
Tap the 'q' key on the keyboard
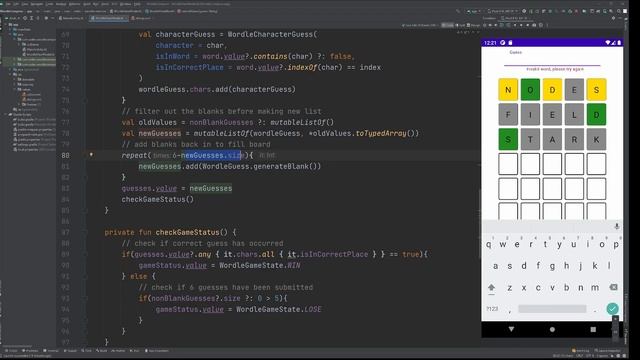(x=489, y=244)
